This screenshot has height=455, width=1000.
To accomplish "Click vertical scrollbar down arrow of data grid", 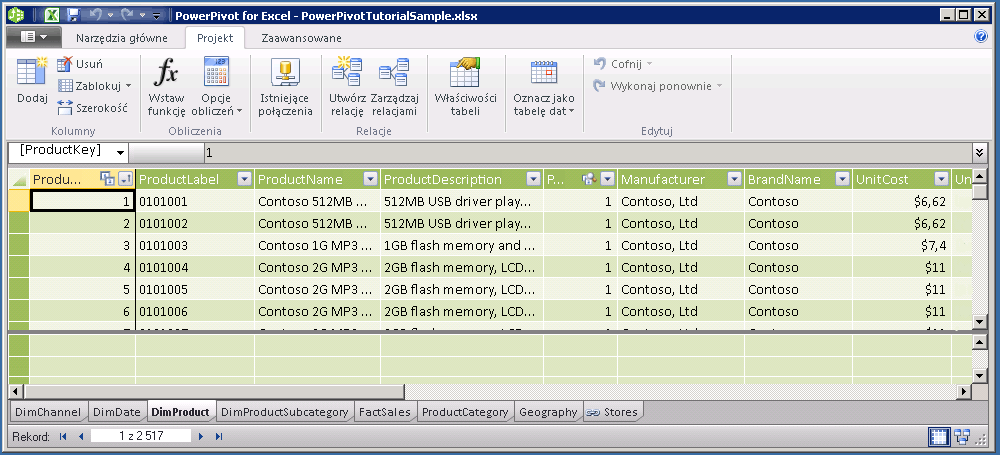I will (979, 322).
